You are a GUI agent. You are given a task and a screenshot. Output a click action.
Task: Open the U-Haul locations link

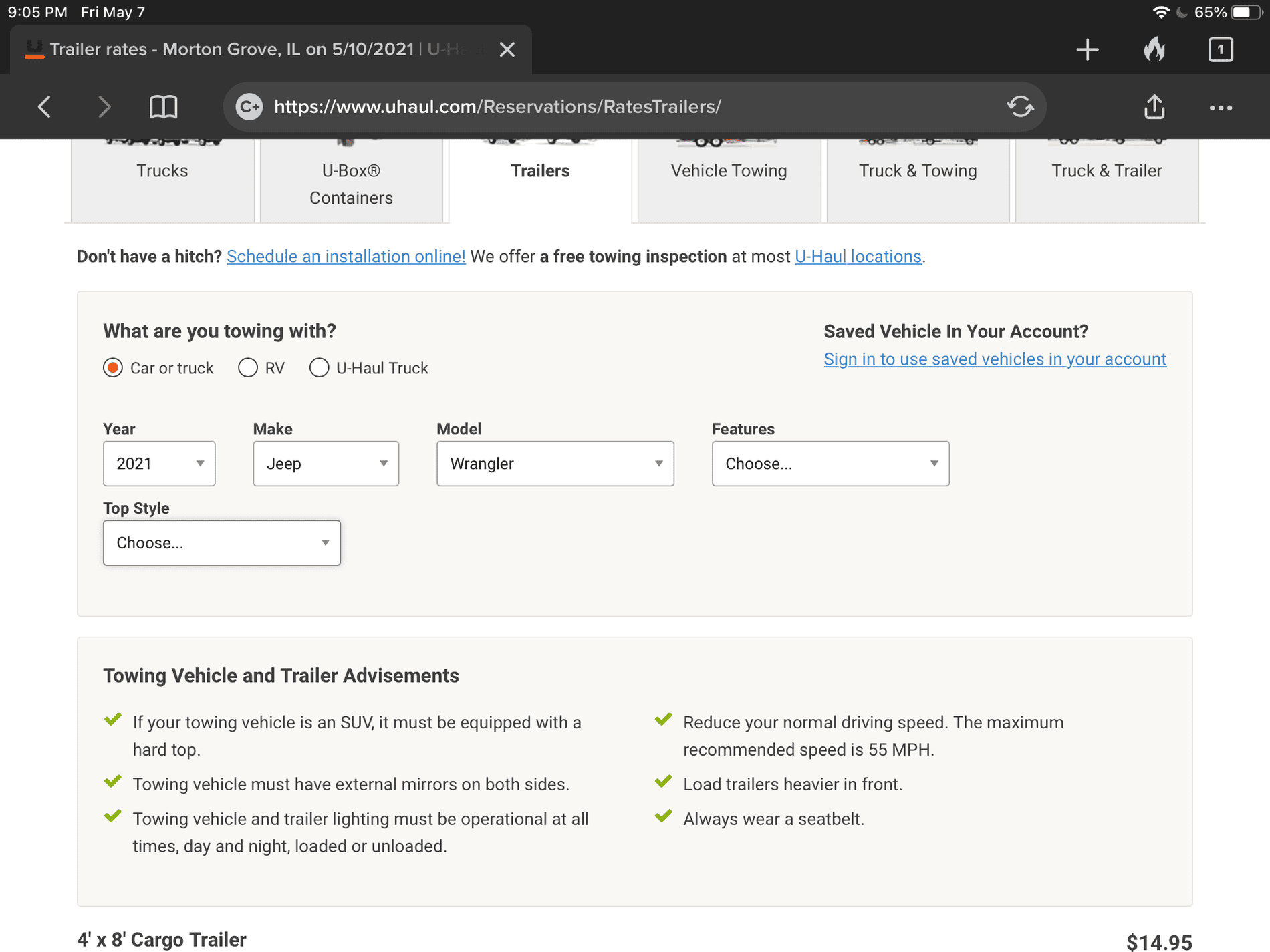858,257
